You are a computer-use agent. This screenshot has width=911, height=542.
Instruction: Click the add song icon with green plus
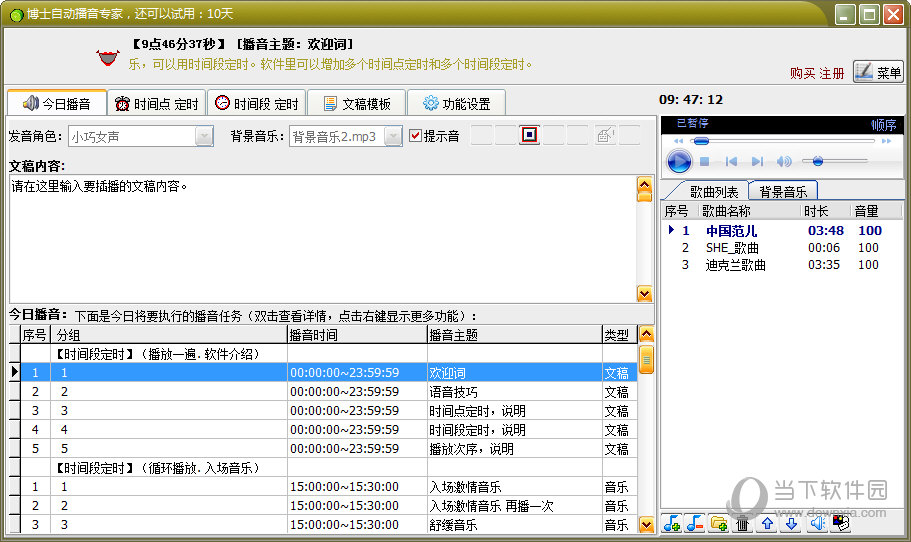[672, 523]
